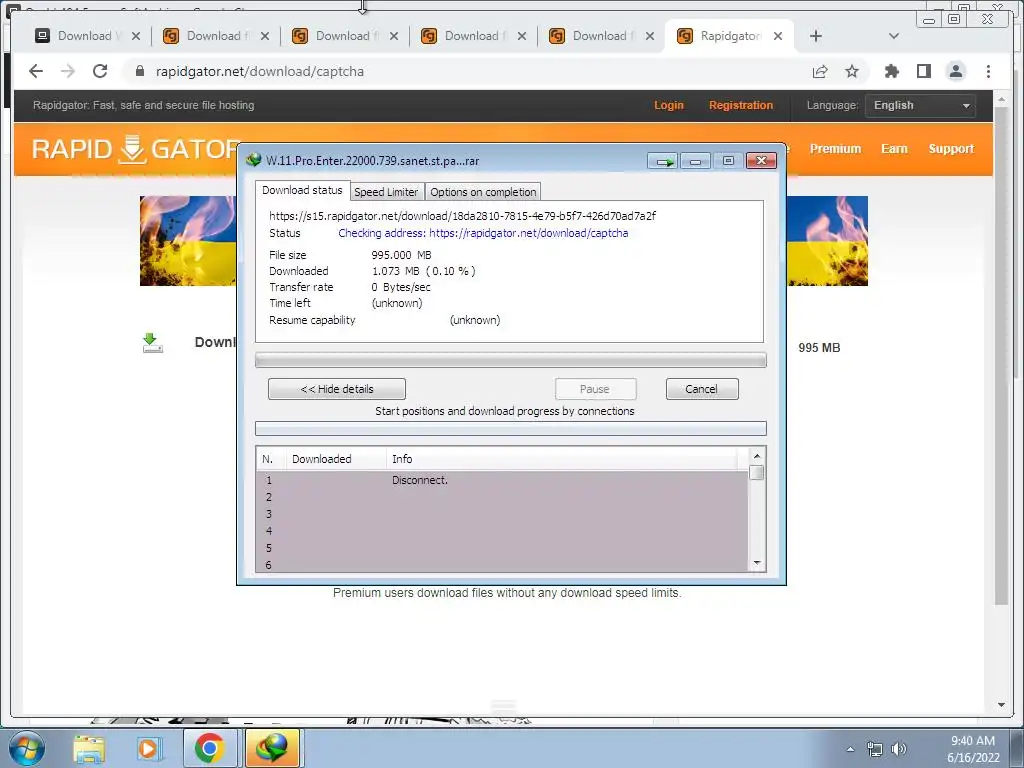
Task: Click Login link on Rapidgator
Action: (x=669, y=105)
